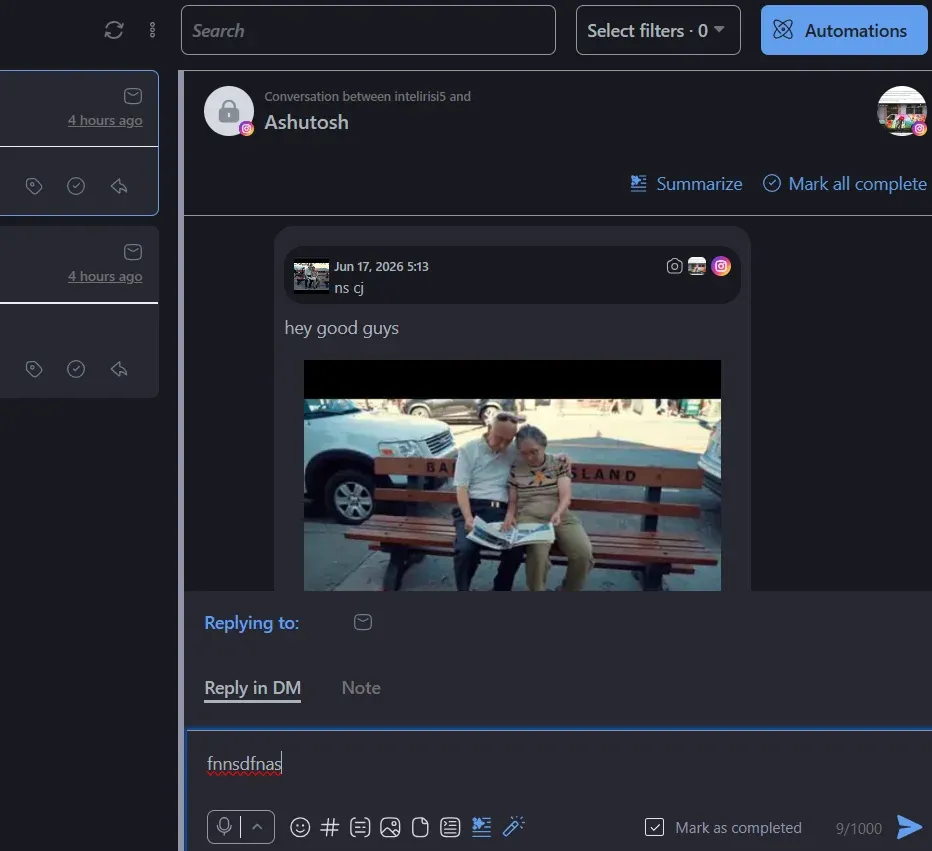Viewport: 932px width, 851px height.
Task: Open the emoji picker
Action: (300, 827)
